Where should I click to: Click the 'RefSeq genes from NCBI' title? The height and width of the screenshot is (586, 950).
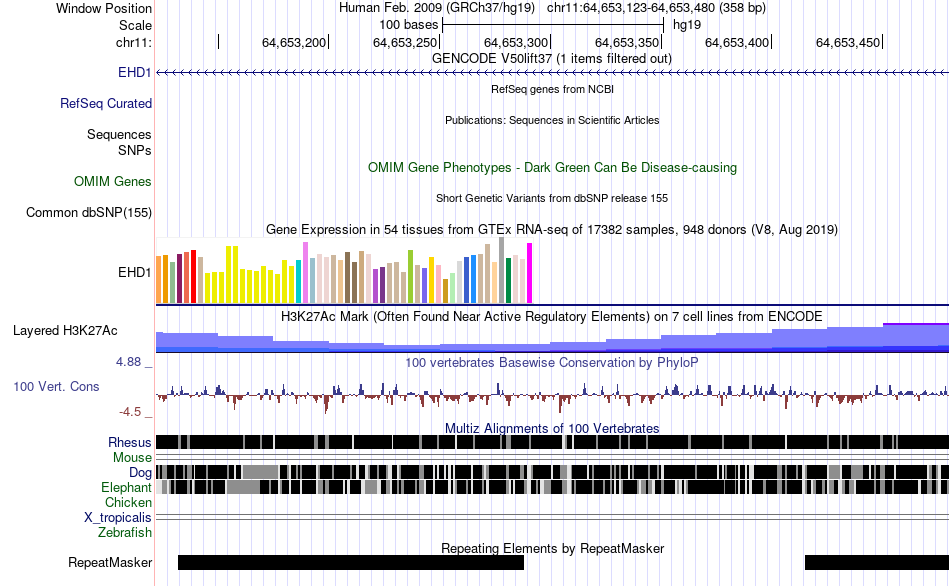(x=553, y=89)
